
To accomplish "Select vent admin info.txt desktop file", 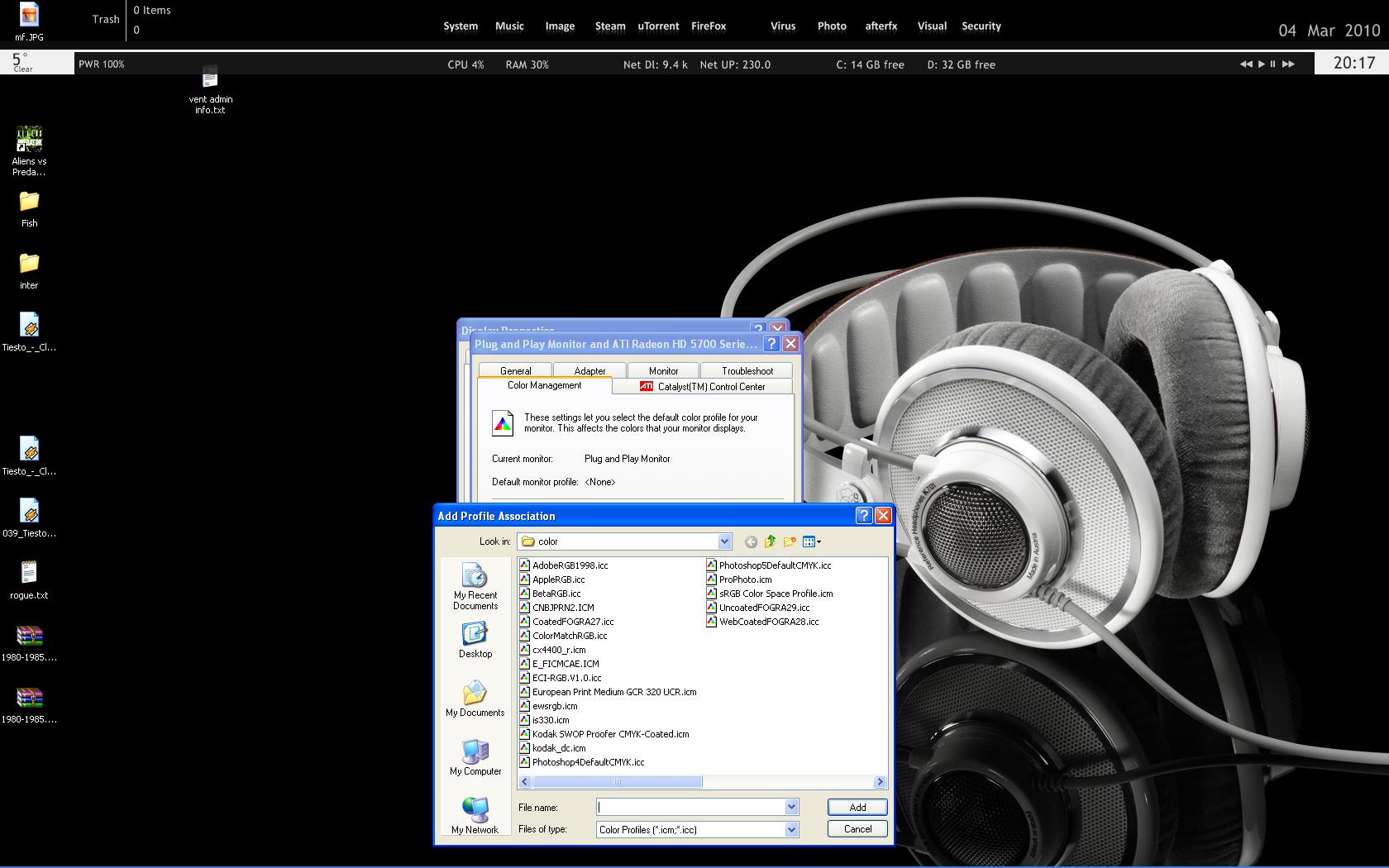I will 210,89.
